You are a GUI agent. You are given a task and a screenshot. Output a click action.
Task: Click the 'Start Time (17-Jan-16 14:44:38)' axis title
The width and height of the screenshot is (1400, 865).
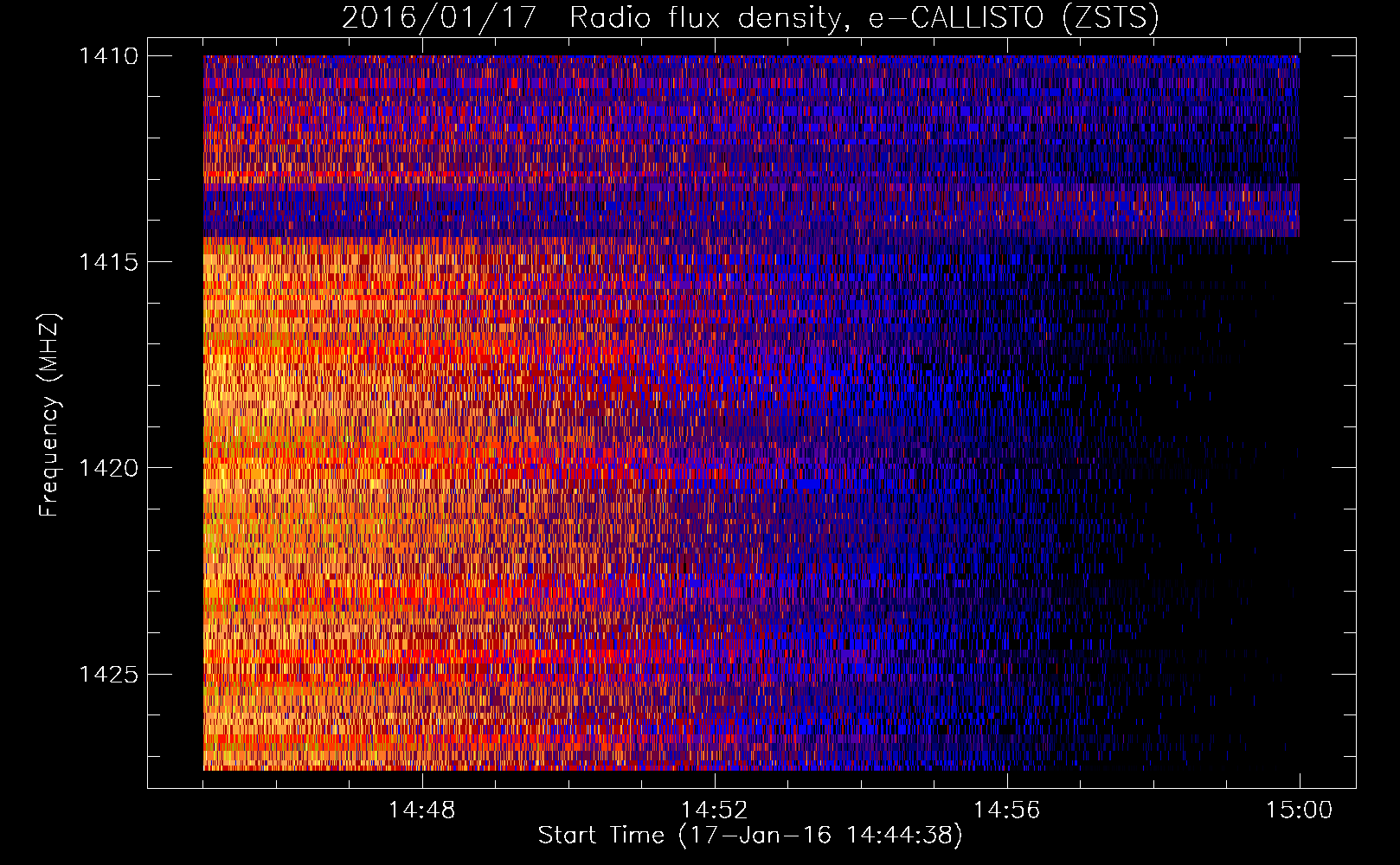click(750, 836)
